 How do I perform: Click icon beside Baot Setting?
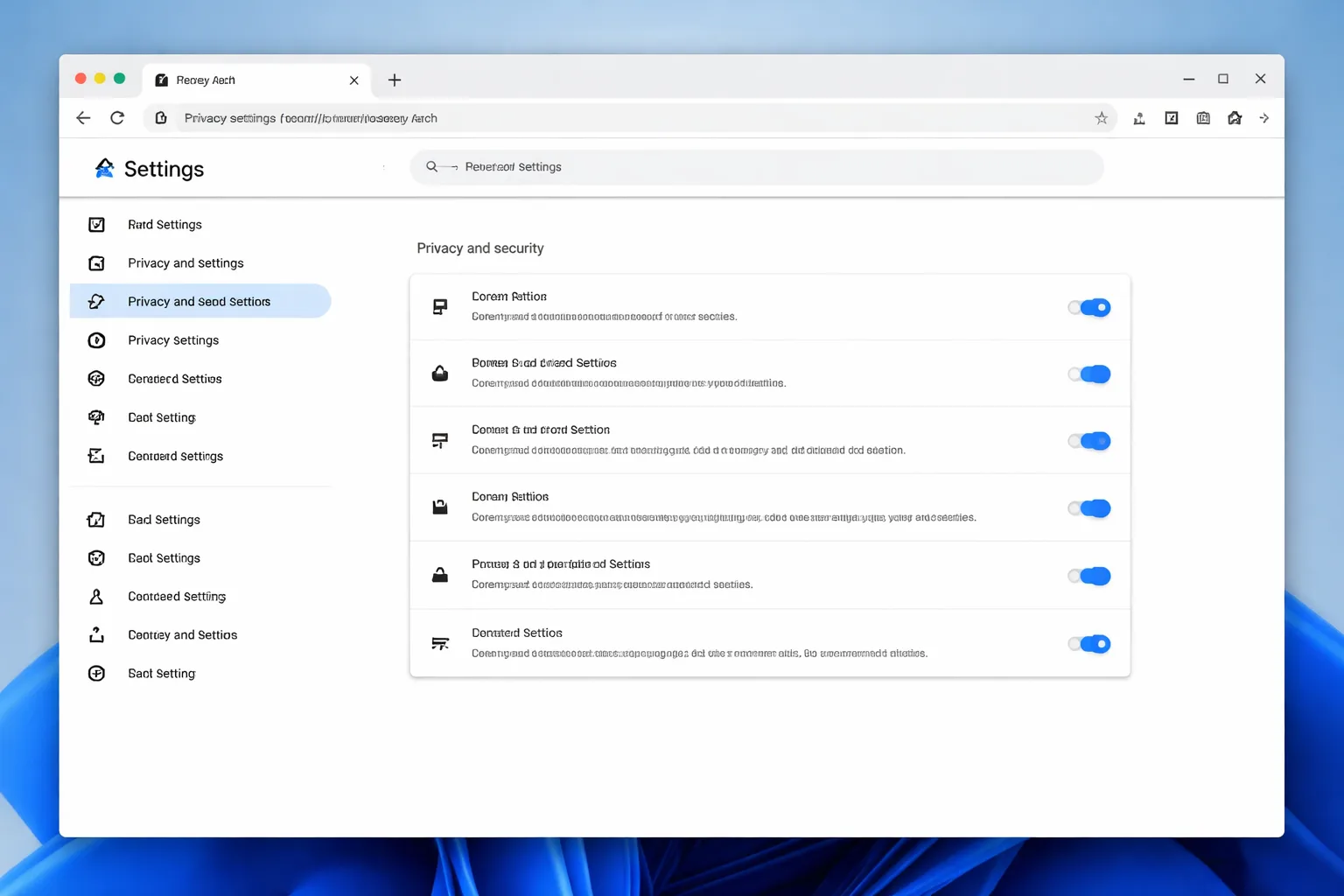tap(97, 674)
